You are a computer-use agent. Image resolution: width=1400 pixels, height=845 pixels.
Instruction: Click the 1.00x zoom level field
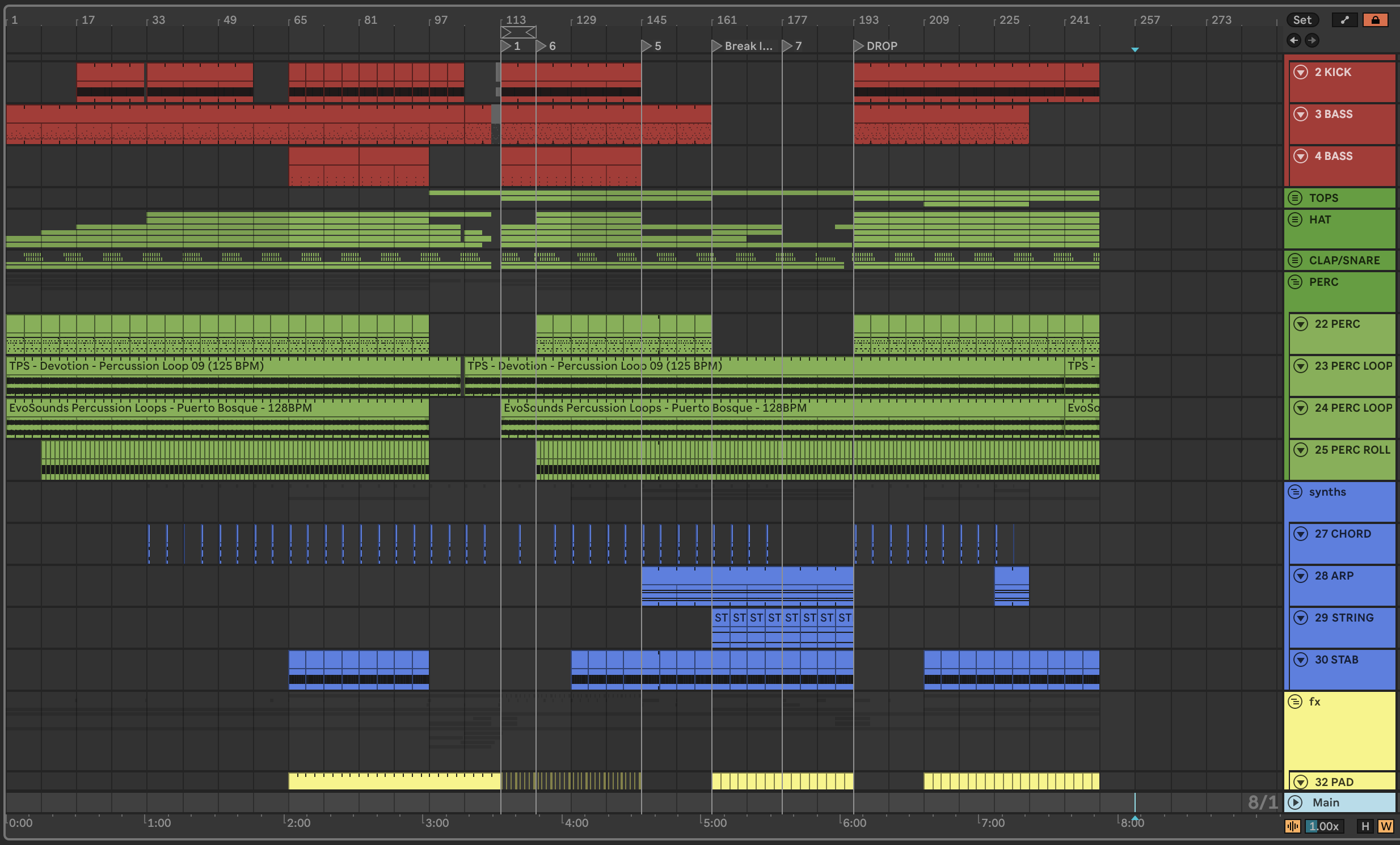pos(1323,826)
